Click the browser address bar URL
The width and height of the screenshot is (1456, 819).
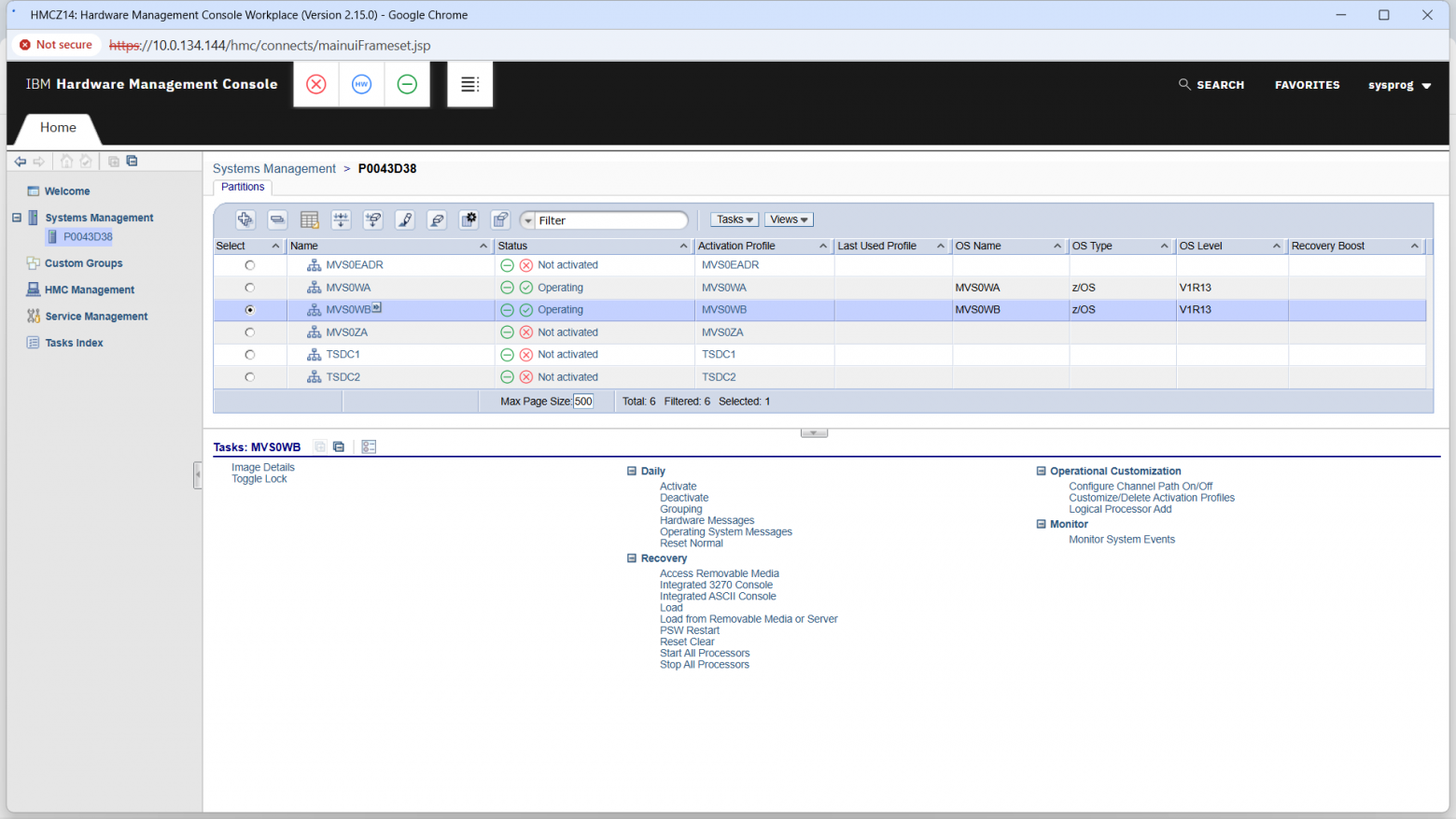point(270,45)
